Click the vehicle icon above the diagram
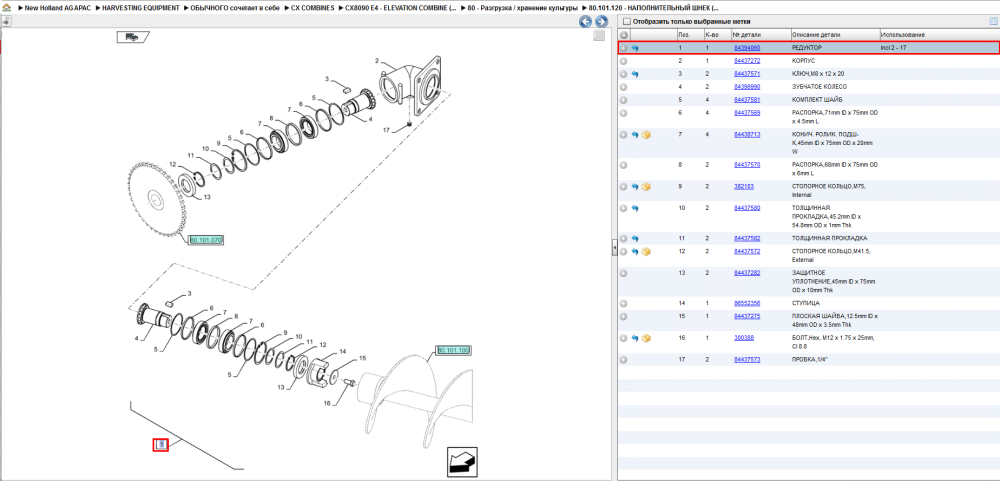 coord(133,37)
